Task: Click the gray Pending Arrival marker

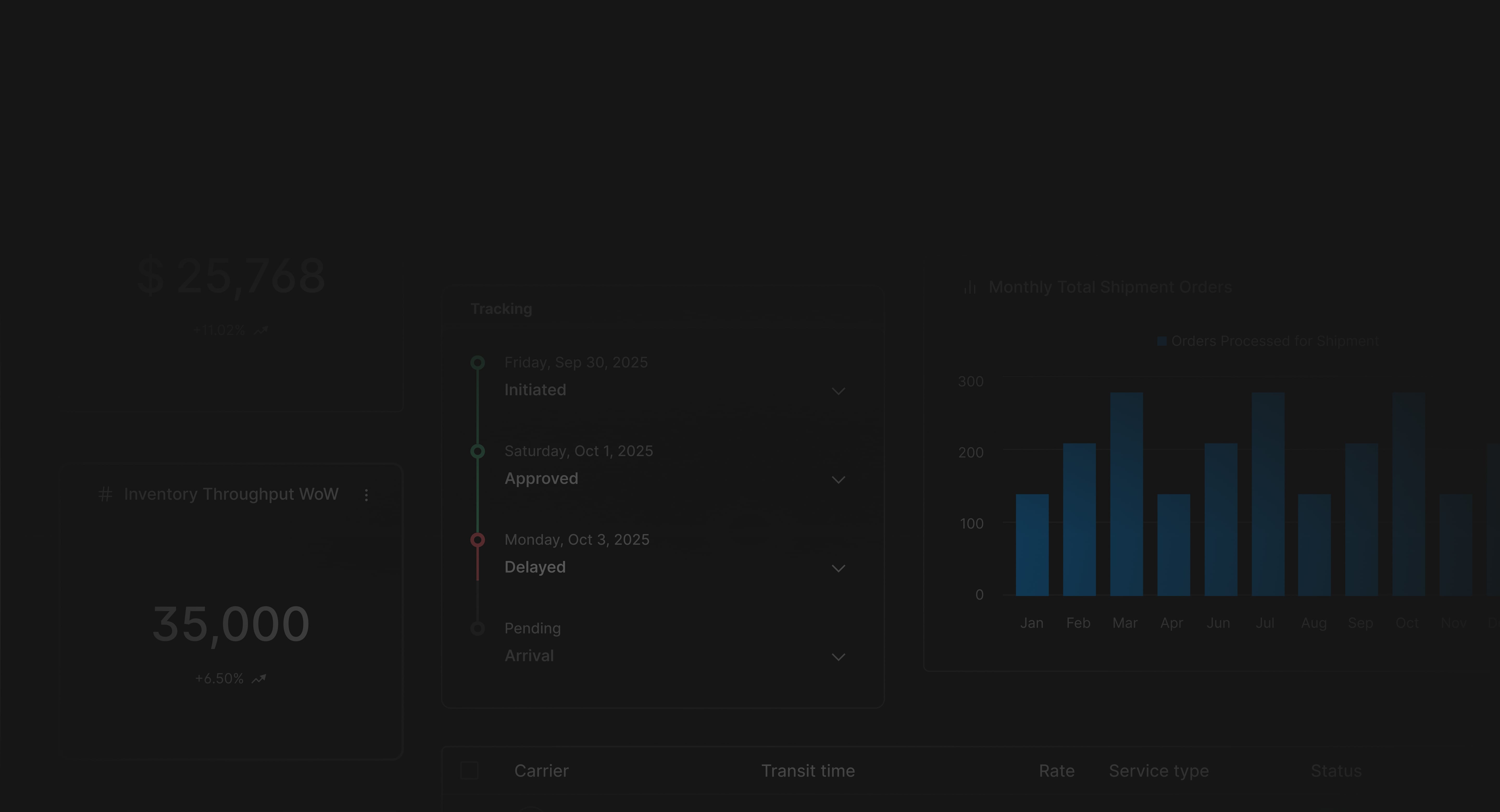Action: (478, 628)
